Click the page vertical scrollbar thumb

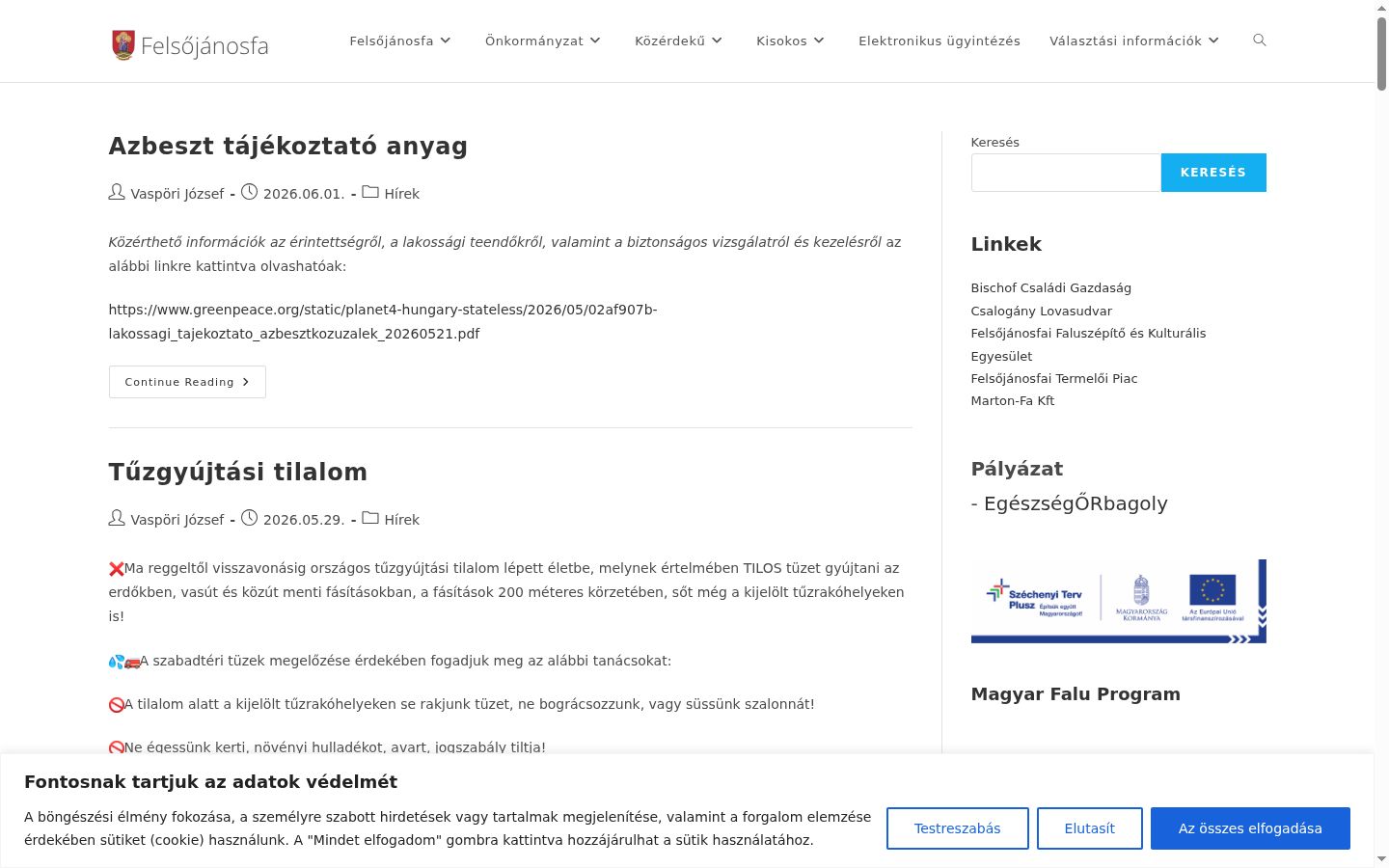1382,54
